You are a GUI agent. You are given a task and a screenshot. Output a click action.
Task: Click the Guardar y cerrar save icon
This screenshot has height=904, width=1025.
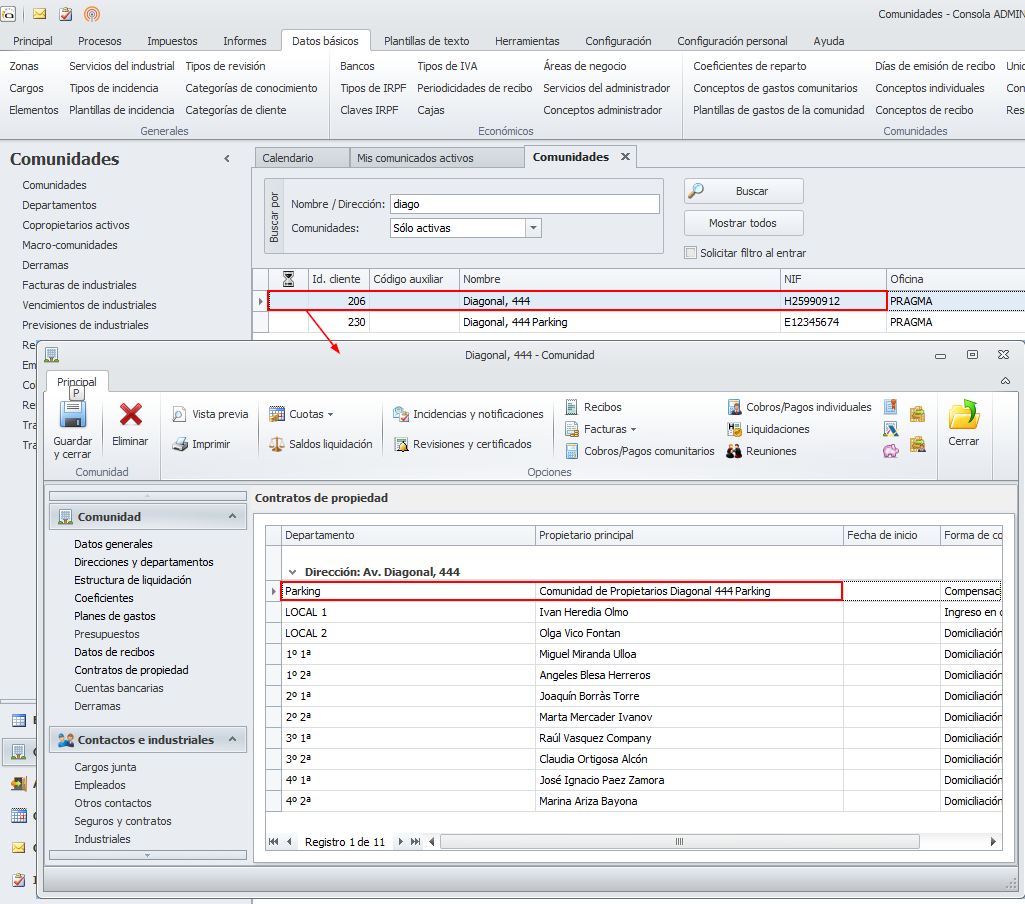pyautogui.click(x=72, y=416)
